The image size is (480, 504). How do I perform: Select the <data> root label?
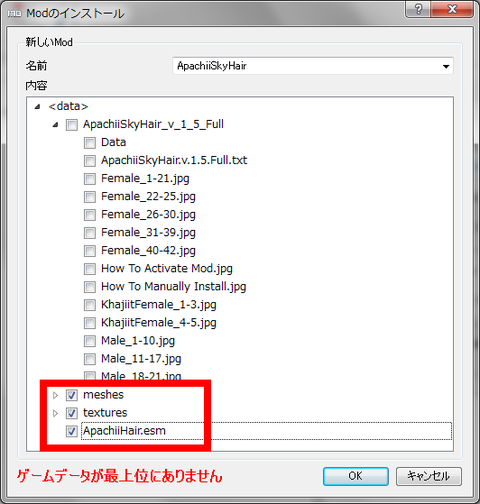coord(68,106)
